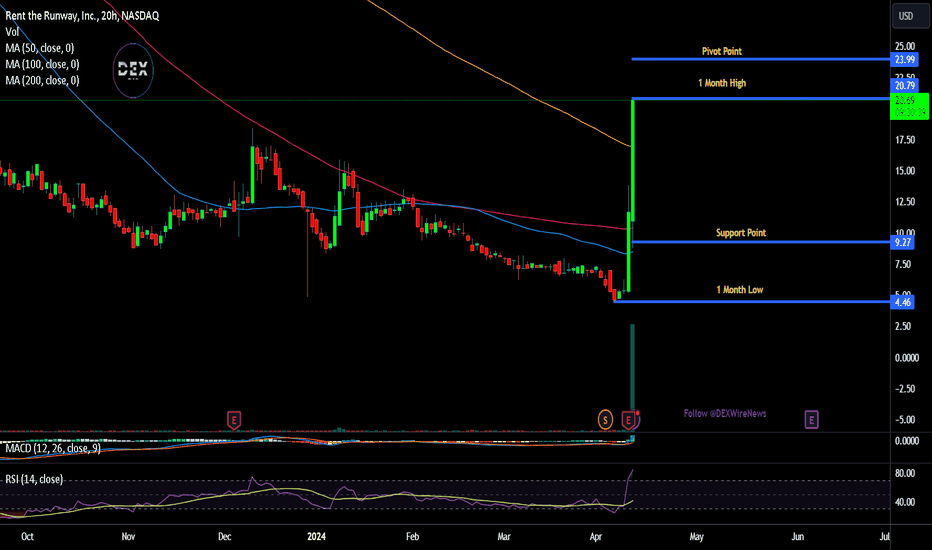The width and height of the screenshot is (932, 550).
Task: Click the orange 'S' split marker
Action: (605, 420)
